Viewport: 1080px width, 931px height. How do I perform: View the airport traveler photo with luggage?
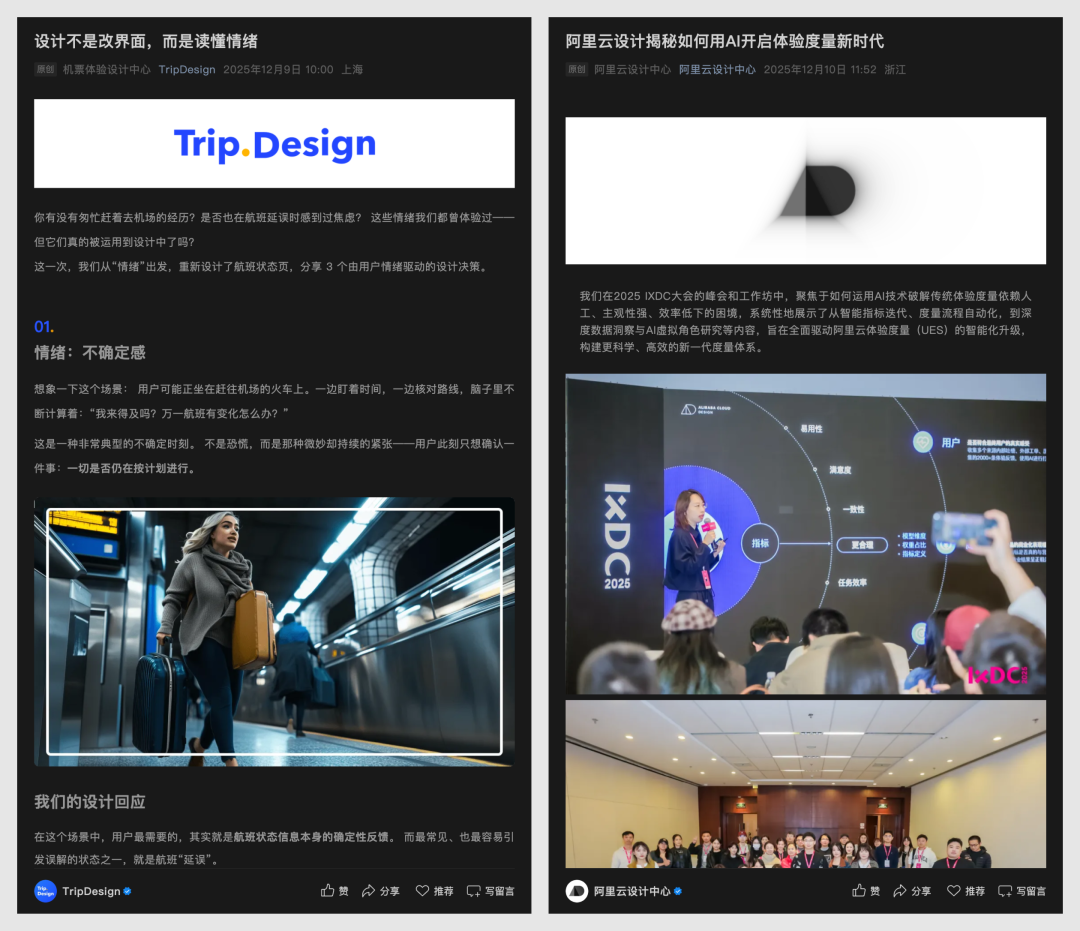click(x=274, y=631)
